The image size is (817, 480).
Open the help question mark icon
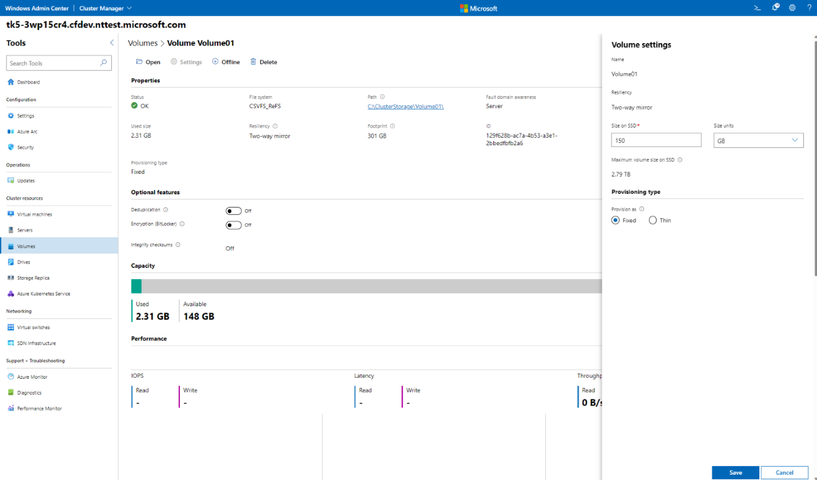pos(809,8)
